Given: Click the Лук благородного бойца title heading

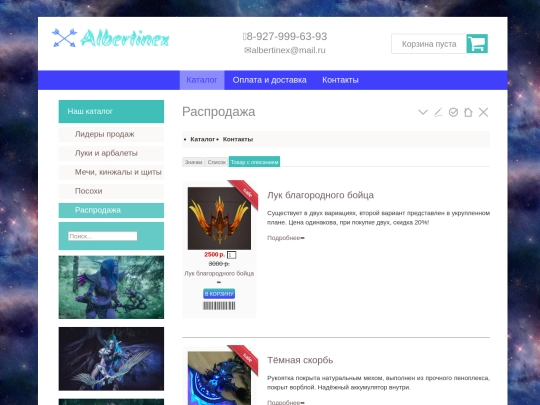Looking at the screenshot, I should click(320, 195).
